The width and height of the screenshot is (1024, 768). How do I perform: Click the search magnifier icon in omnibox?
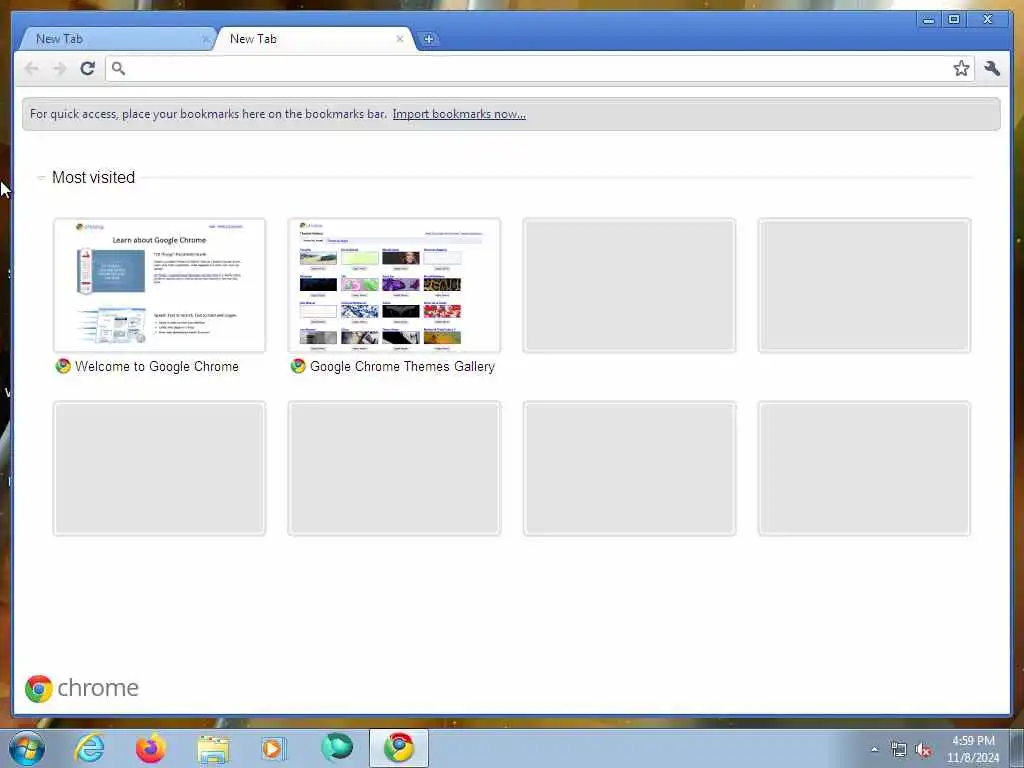point(118,68)
